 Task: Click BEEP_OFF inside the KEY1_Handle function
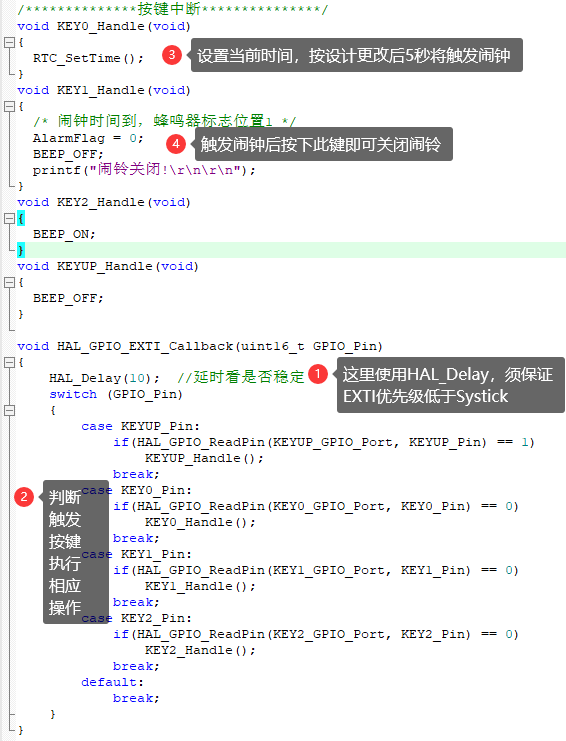[x=68, y=155]
